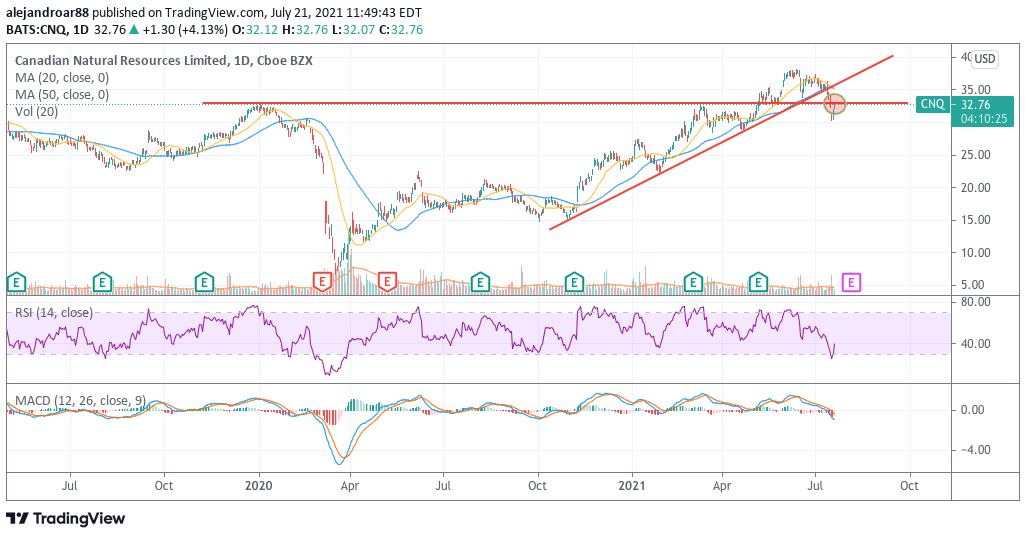Select the red circle highlight on the chart
This screenshot has width=1026, height=537.
[x=835, y=103]
